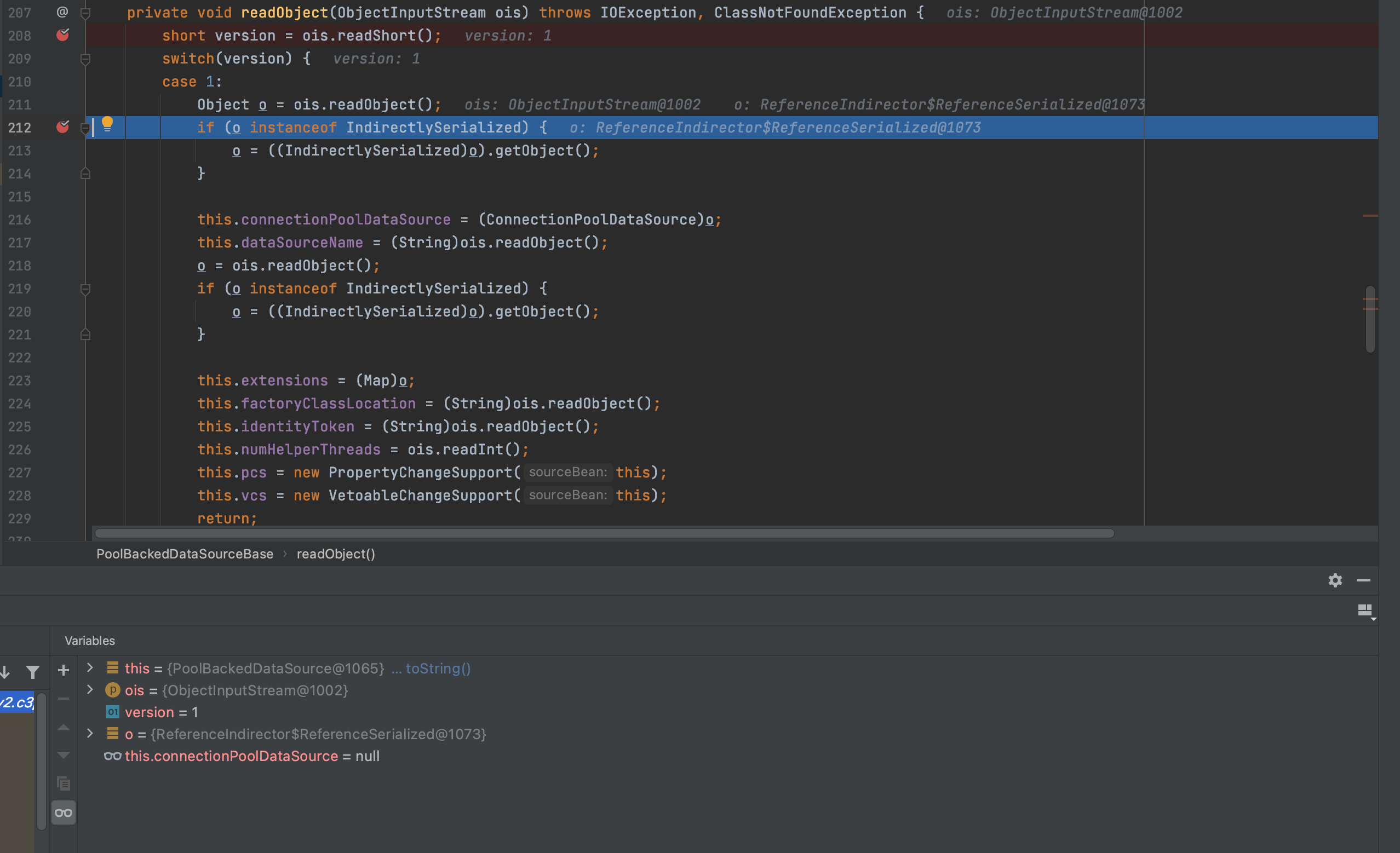Collapse the if block fold at line 219
The height and width of the screenshot is (853, 1400).
pyautogui.click(x=85, y=289)
